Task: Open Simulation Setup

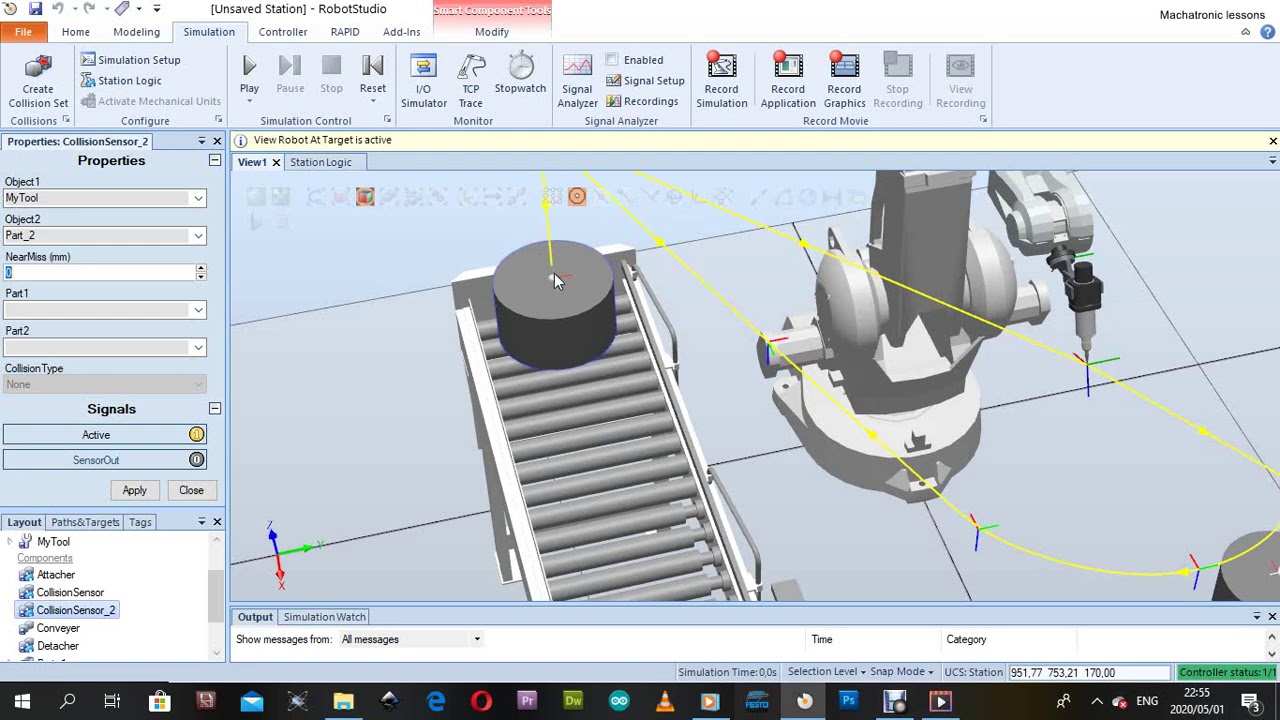Action: [x=130, y=60]
